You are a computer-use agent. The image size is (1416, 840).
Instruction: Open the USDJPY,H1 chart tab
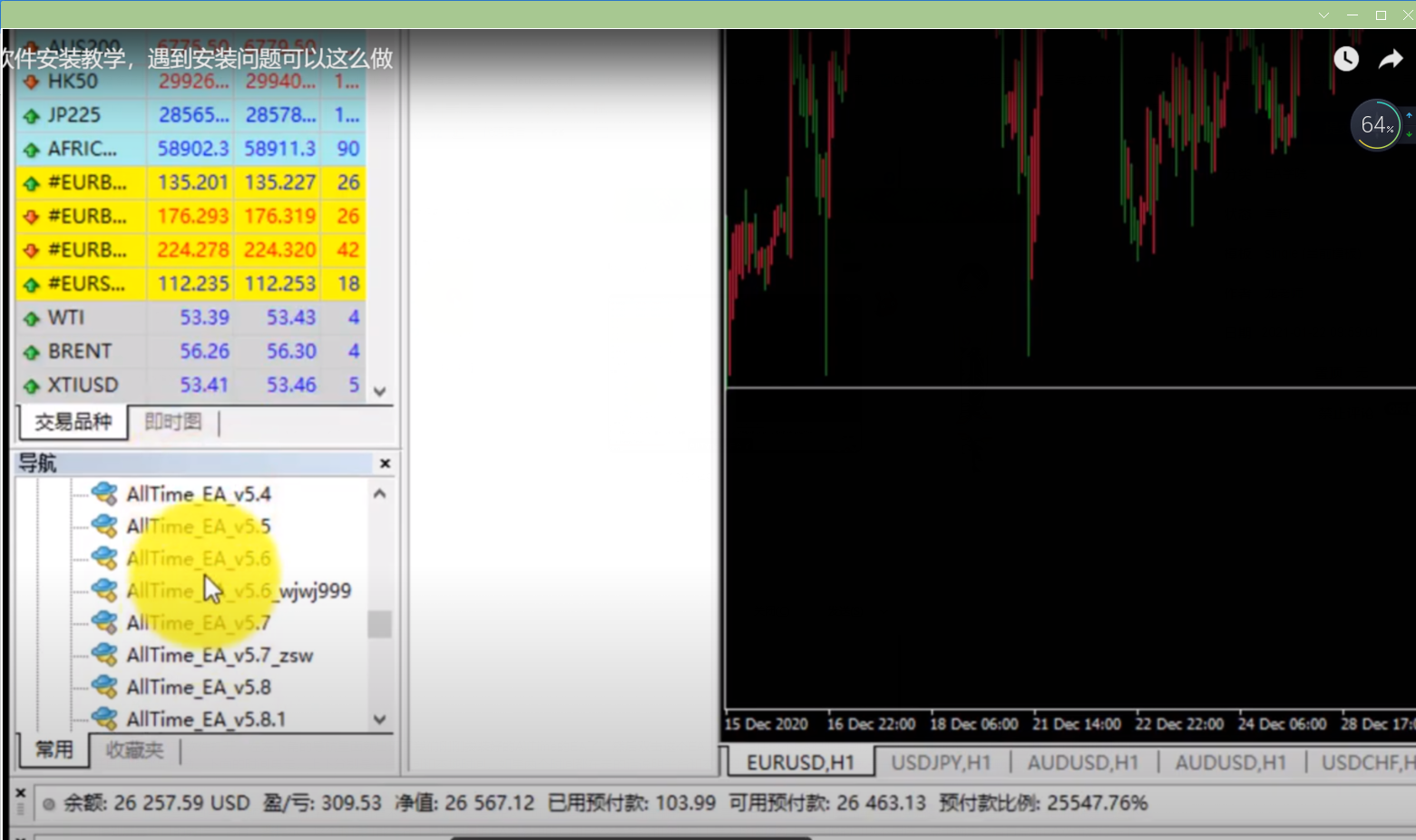coord(941,763)
